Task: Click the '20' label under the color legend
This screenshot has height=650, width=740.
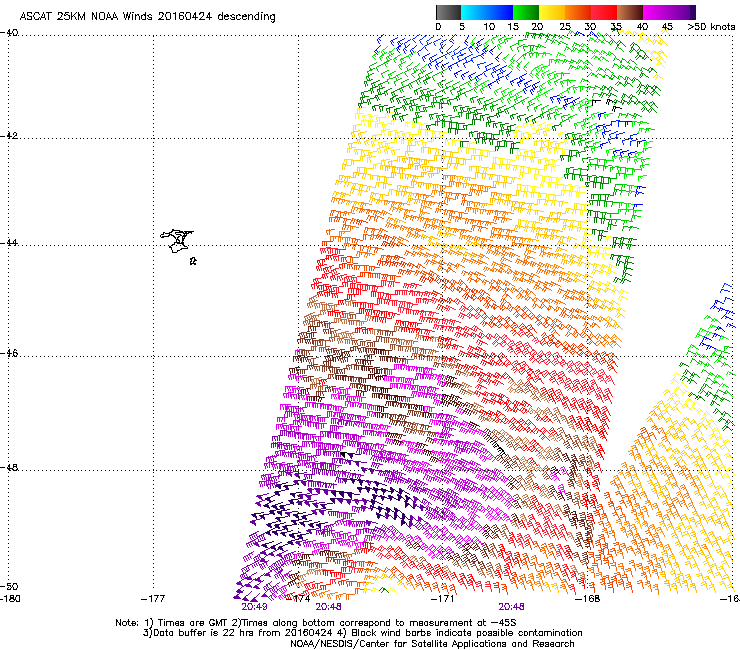Action: tap(537, 27)
